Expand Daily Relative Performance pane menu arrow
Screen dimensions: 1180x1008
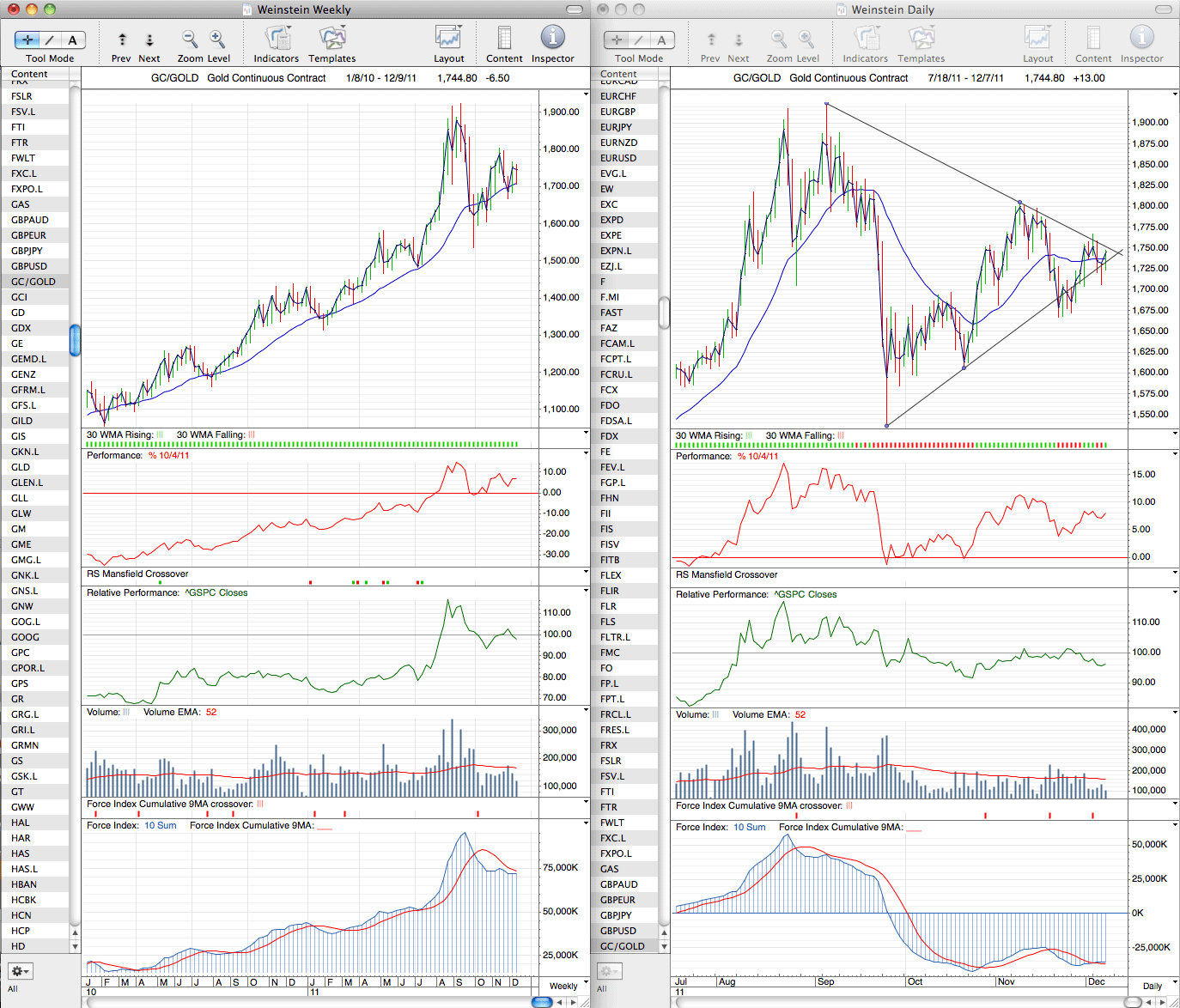tap(1176, 592)
